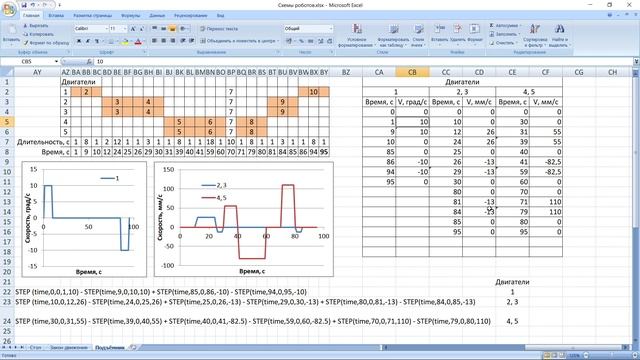Toggle underline formatting
Image resolution: width=640 pixels, height=360 pixels.
[x=97, y=41]
